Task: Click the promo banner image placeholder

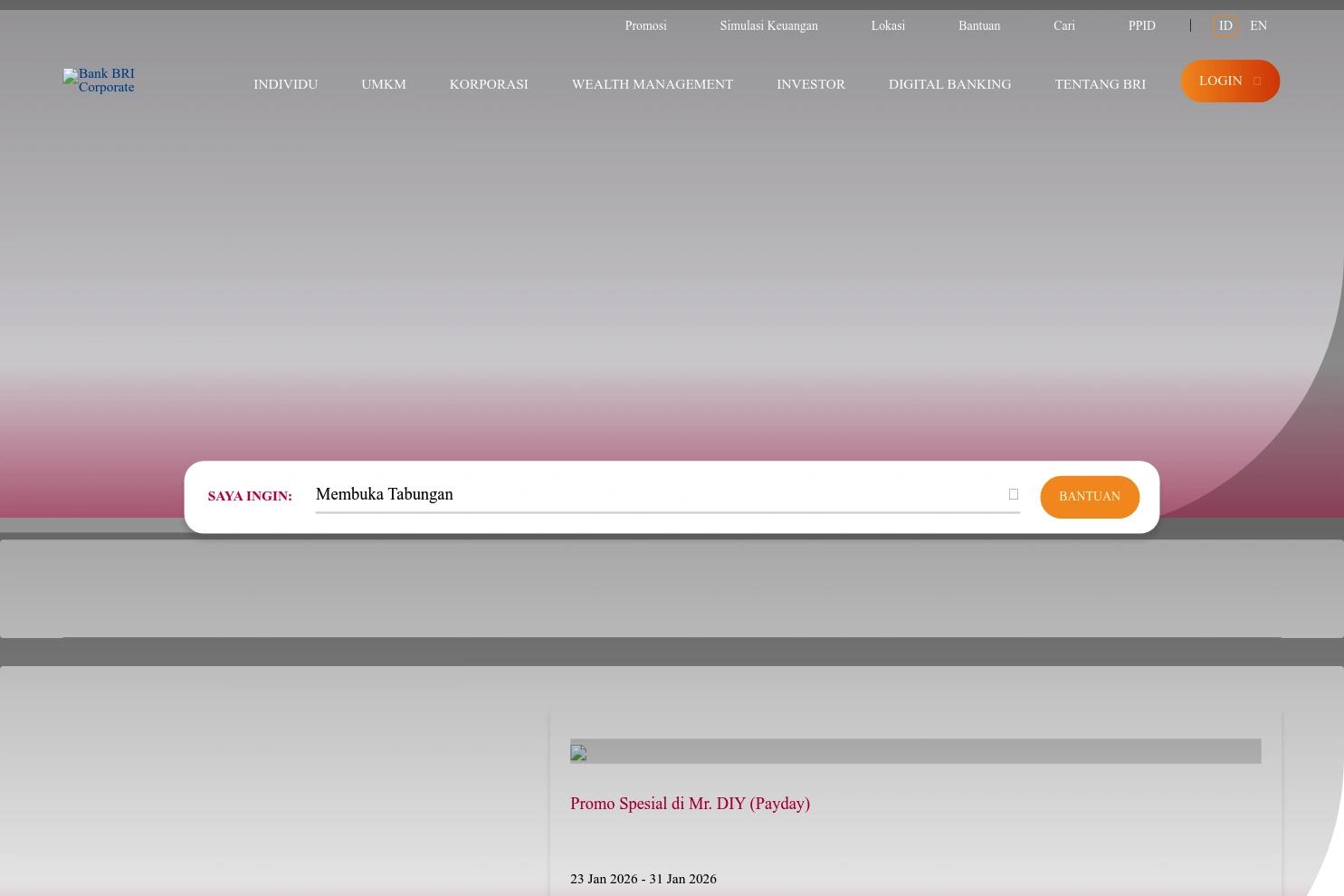Action: (915, 751)
